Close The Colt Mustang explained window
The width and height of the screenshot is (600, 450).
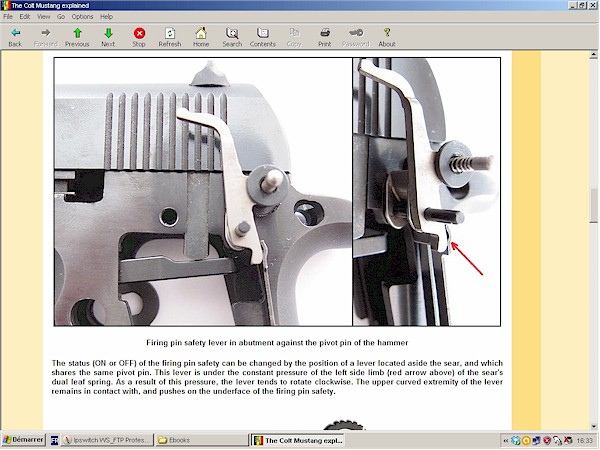click(x=593, y=5)
